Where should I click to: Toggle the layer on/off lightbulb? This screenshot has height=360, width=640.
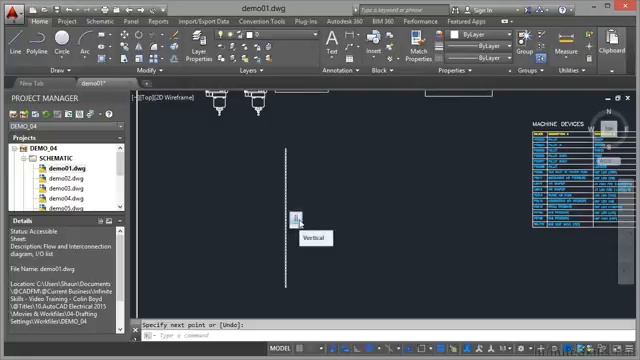(x=221, y=35)
